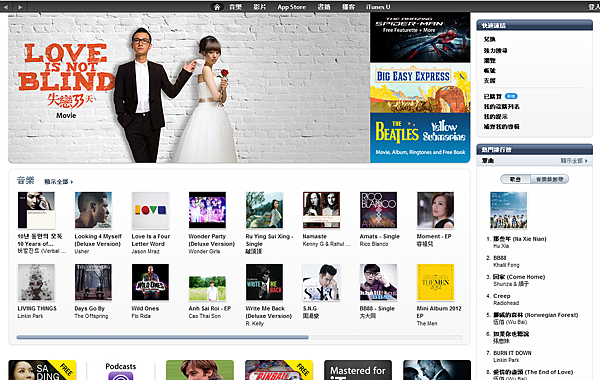Select the music videos chart segment
Image resolution: width=600 pixels, height=380 pixels.
(549, 179)
